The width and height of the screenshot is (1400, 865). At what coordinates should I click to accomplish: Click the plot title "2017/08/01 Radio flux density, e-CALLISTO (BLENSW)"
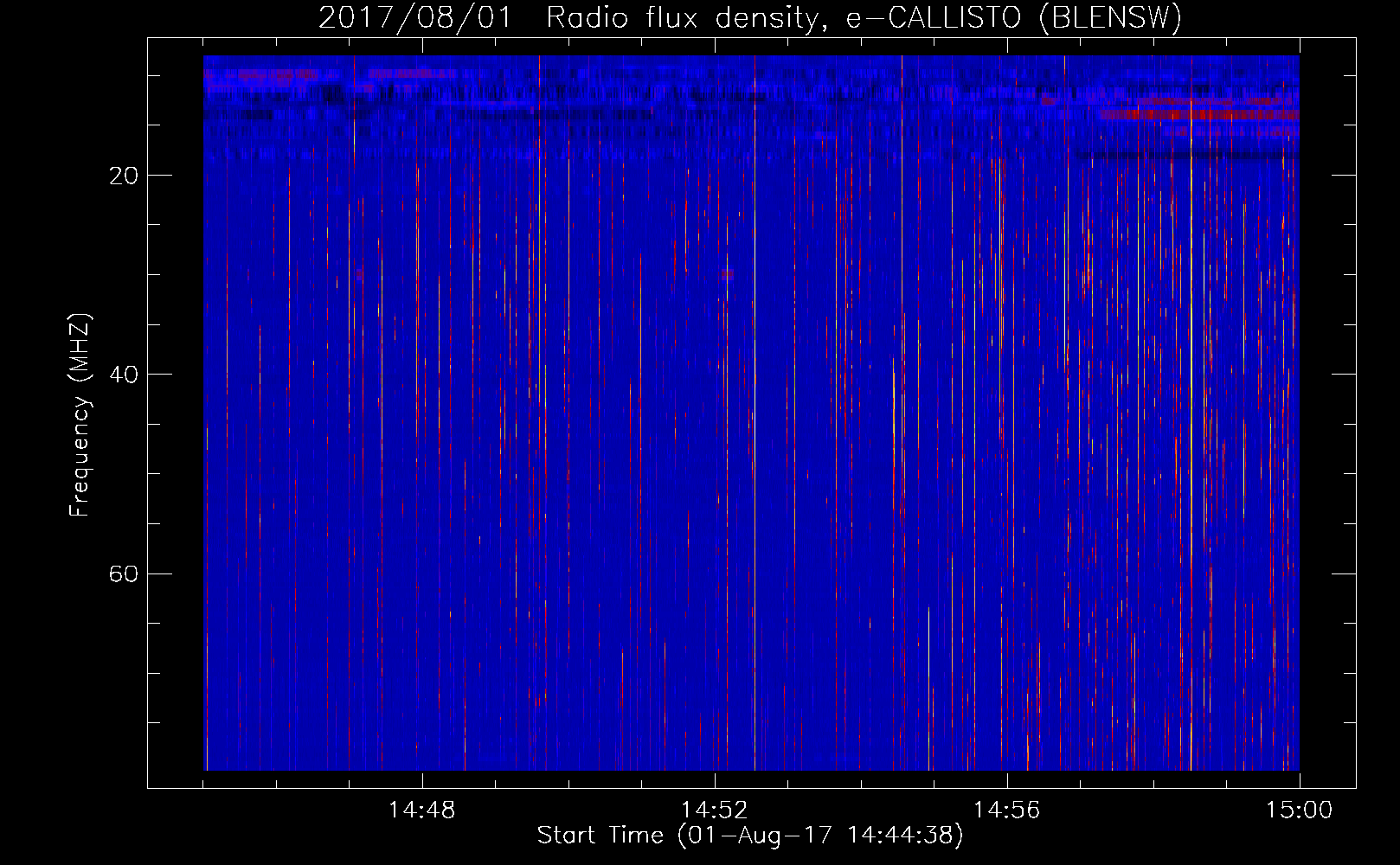(x=750, y=17)
